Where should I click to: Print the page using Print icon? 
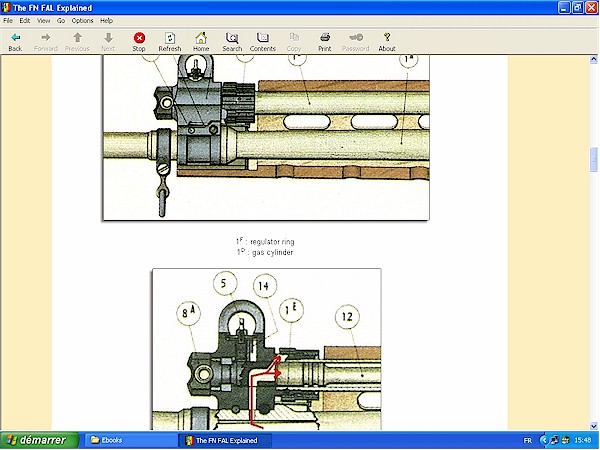click(x=324, y=42)
